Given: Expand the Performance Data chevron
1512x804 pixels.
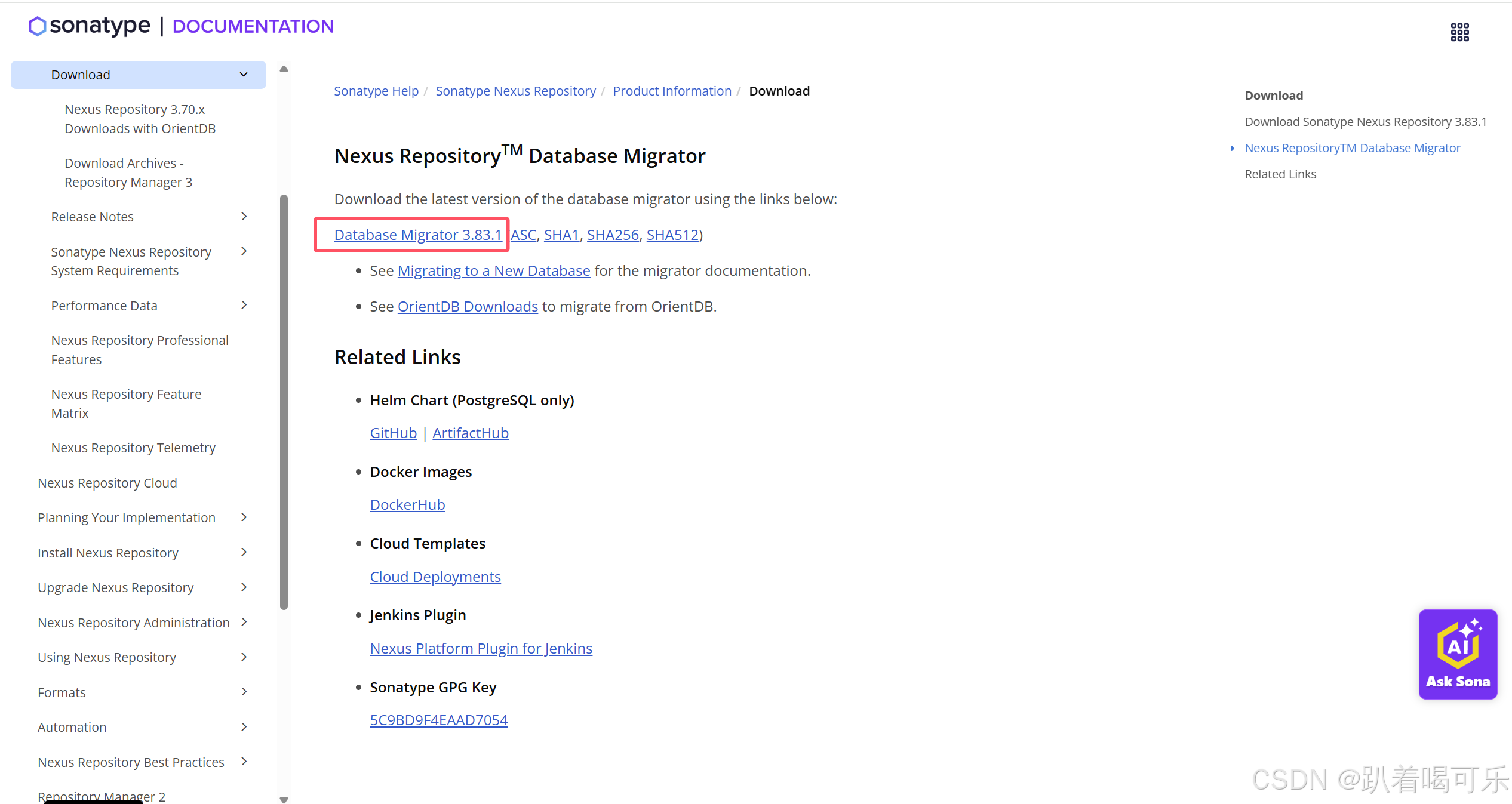Looking at the screenshot, I should point(244,306).
